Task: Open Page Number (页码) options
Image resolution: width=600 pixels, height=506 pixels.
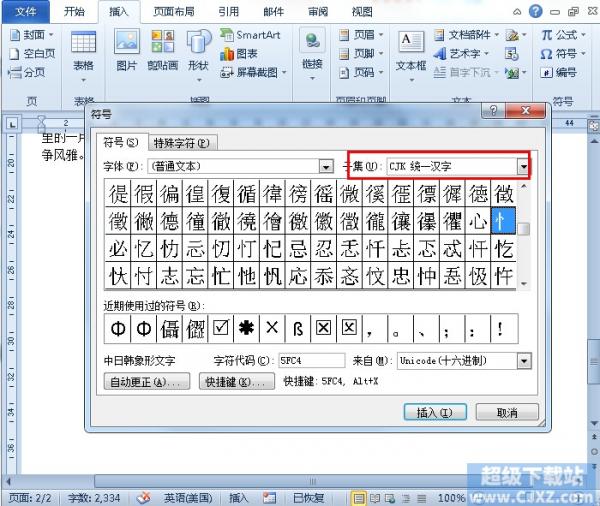Action: tap(361, 72)
